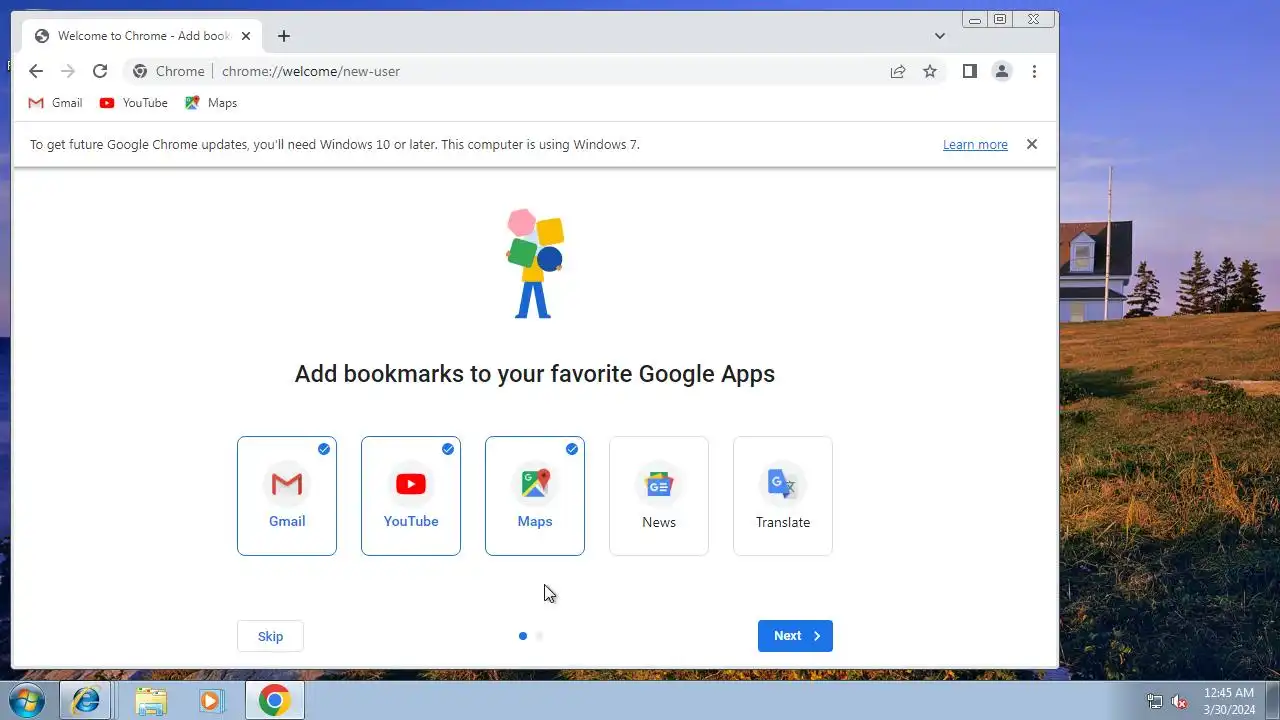Click the Chrome taskbar icon
The height and width of the screenshot is (720, 1280).
274,700
